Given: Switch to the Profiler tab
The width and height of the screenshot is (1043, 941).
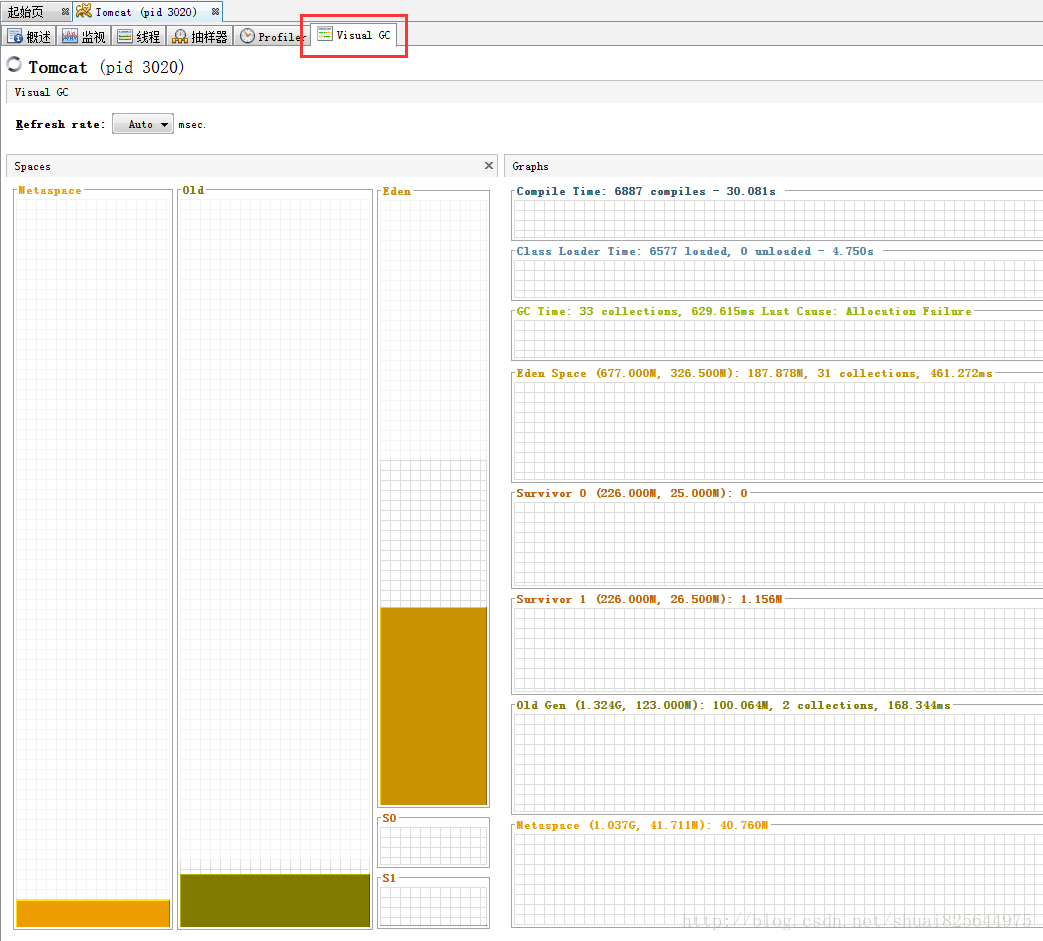Looking at the screenshot, I should tap(272, 37).
